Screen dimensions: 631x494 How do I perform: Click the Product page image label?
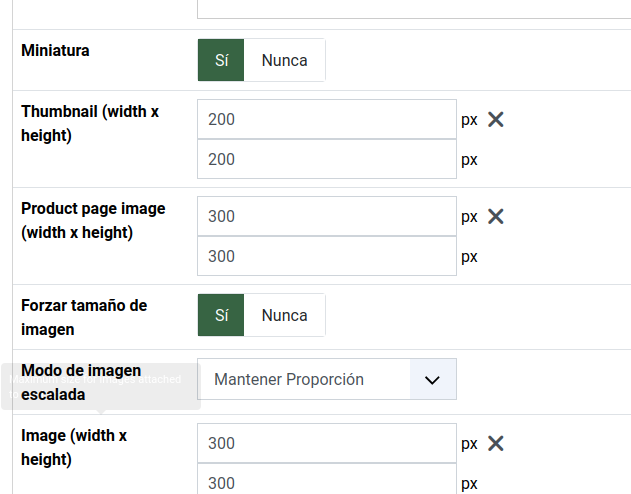pos(93,220)
